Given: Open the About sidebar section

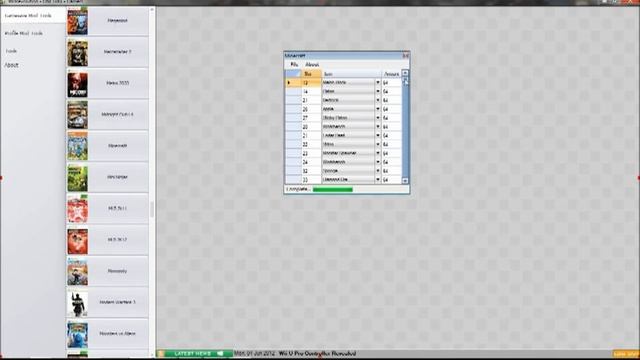Looking at the screenshot, I should 11,65.
